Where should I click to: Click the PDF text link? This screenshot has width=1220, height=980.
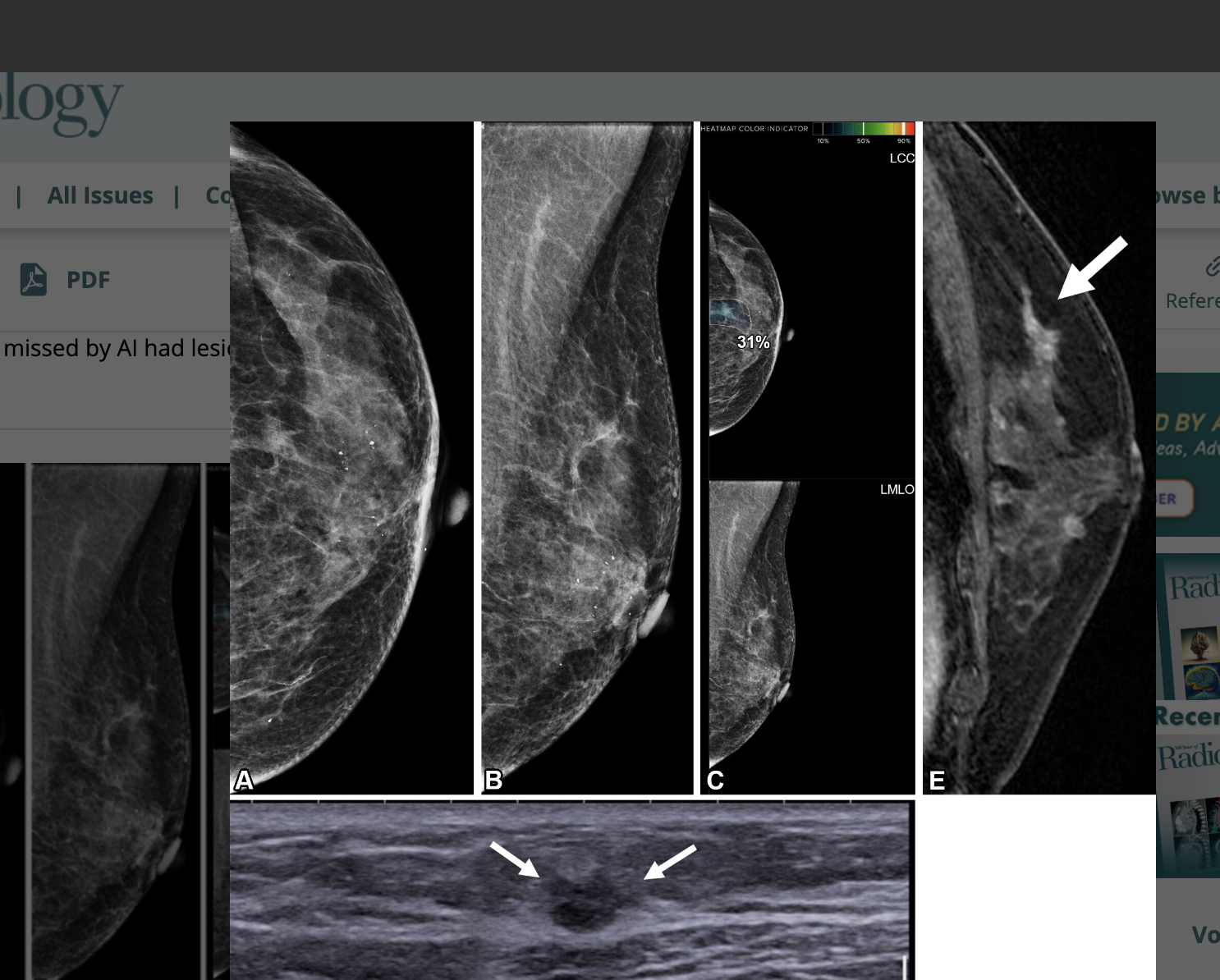pyautogui.click(x=88, y=280)
